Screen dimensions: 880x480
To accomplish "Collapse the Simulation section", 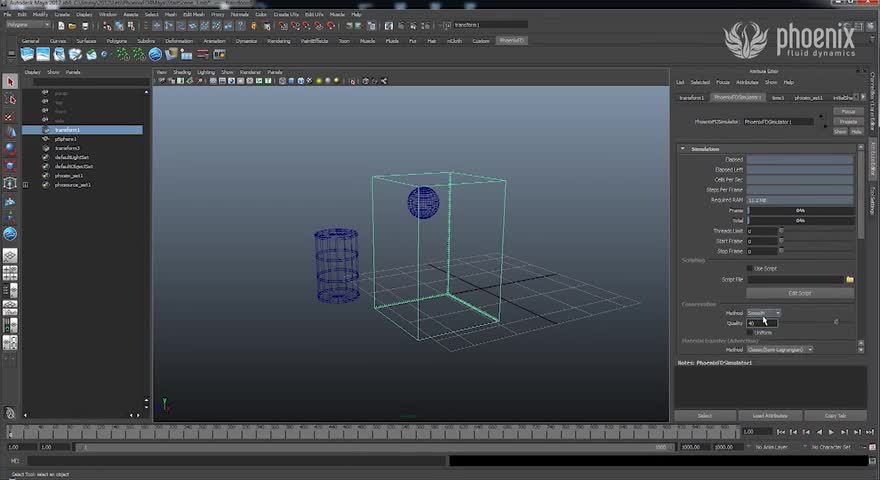I will (x=683, y=149).
